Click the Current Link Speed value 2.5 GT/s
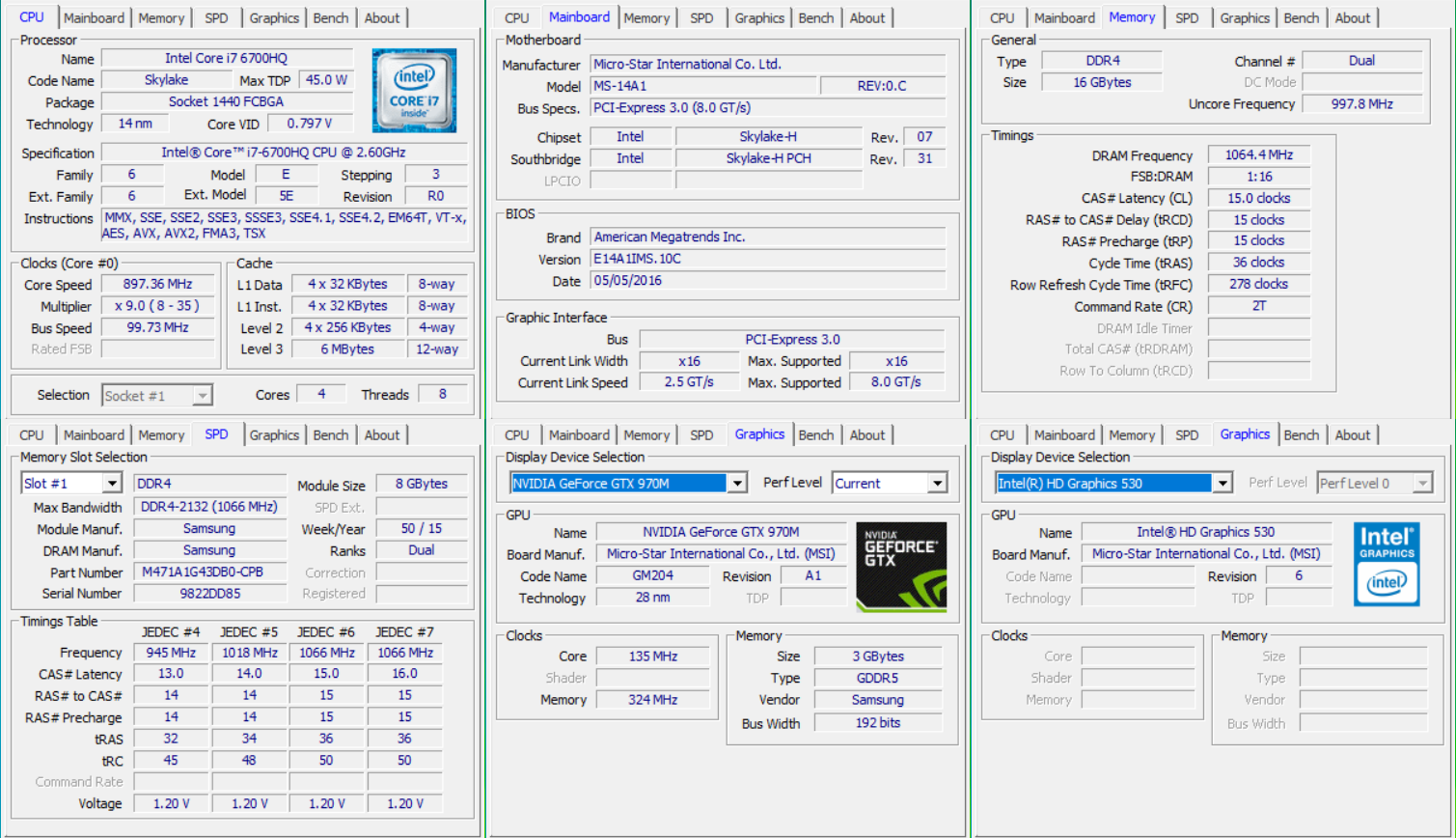 coord(689,382)
